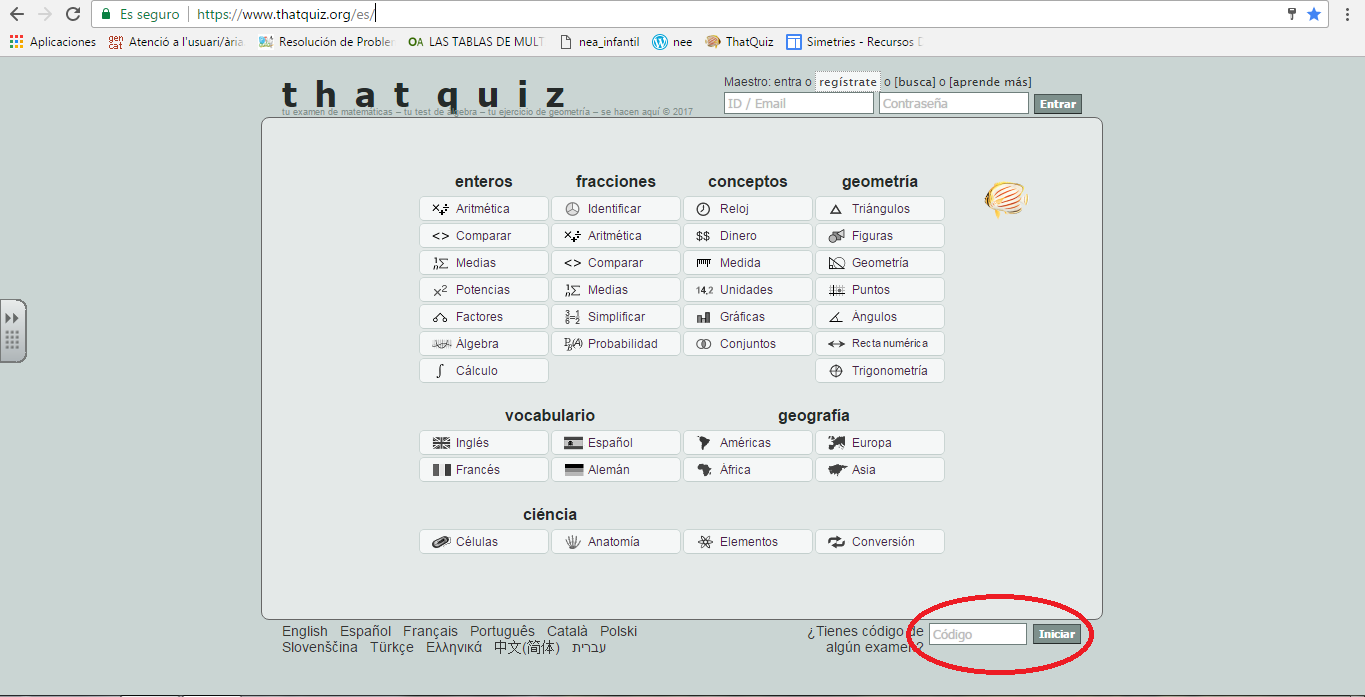Open the ThatQuiz bookmark

[x=740, y=42]
